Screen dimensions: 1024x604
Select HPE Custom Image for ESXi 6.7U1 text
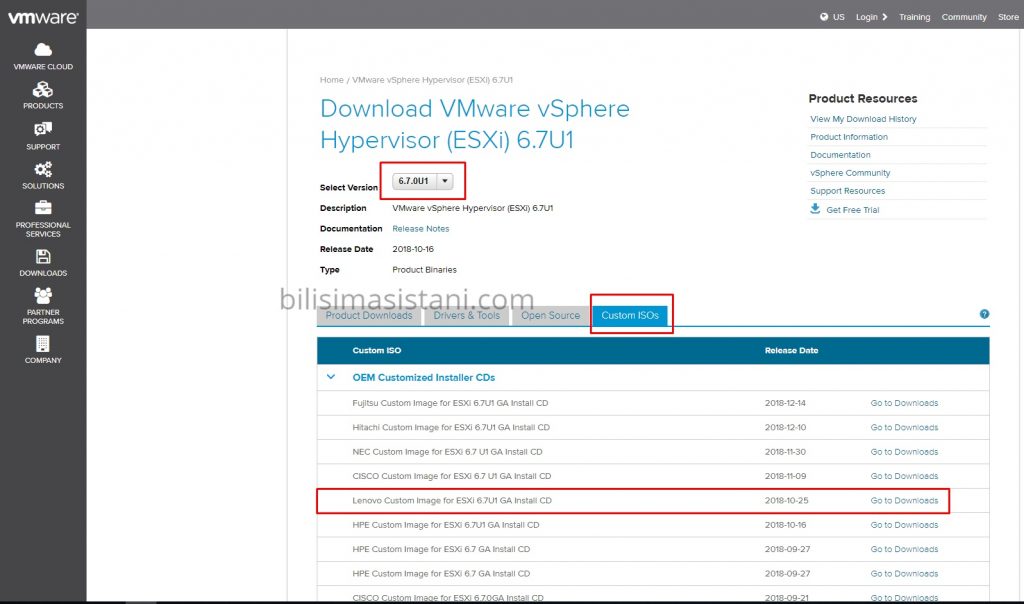(x=445, y=525)
